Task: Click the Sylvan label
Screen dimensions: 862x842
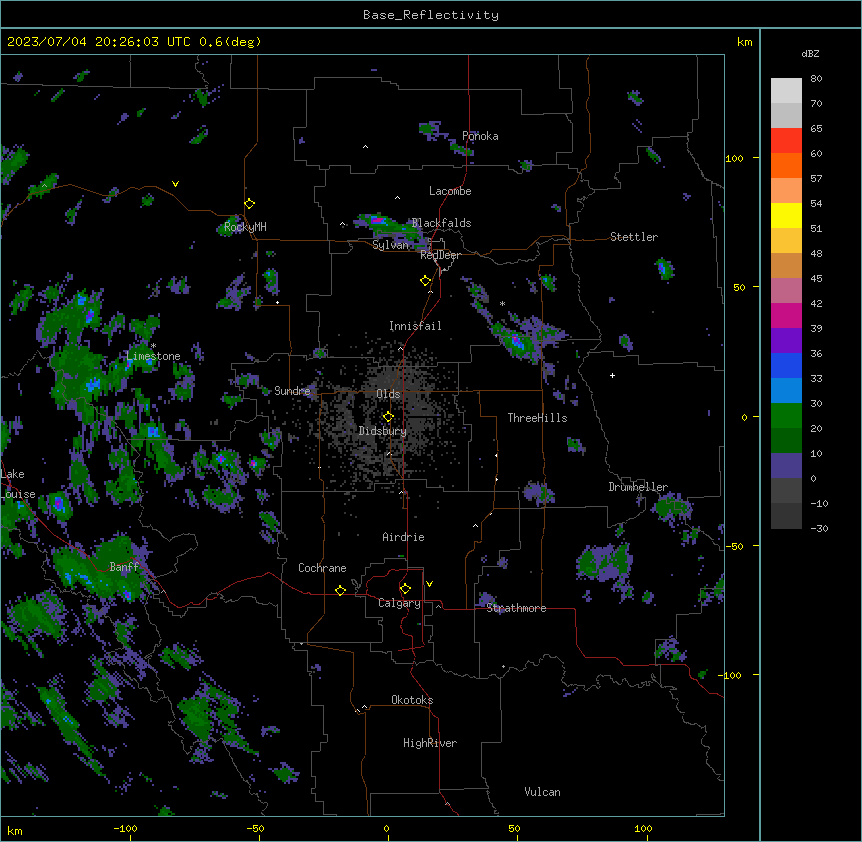Action: tap(390, 245)
